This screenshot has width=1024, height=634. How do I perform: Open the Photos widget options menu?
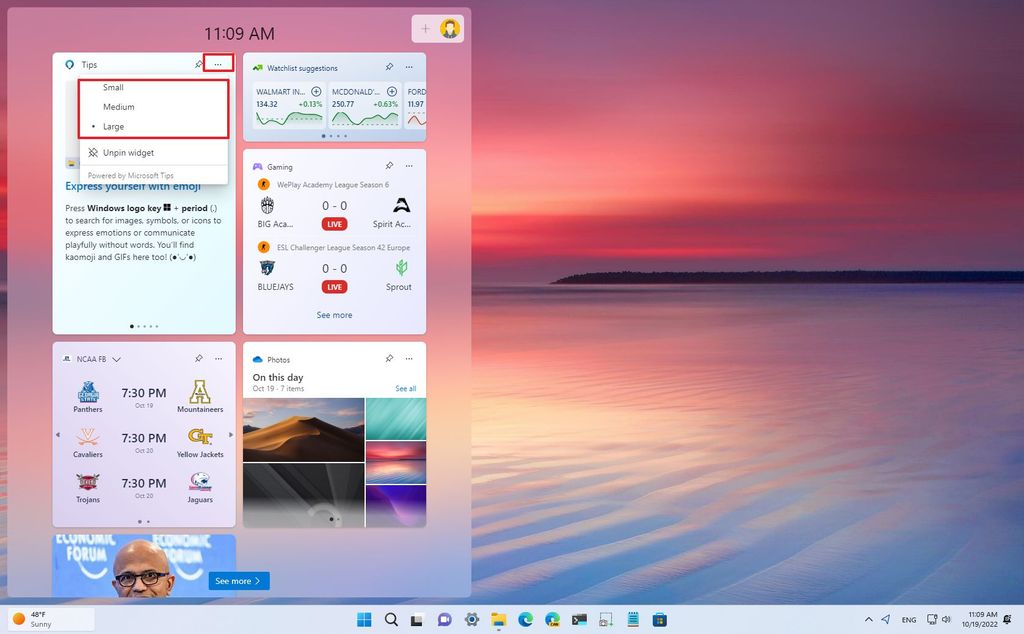point(409,359)
